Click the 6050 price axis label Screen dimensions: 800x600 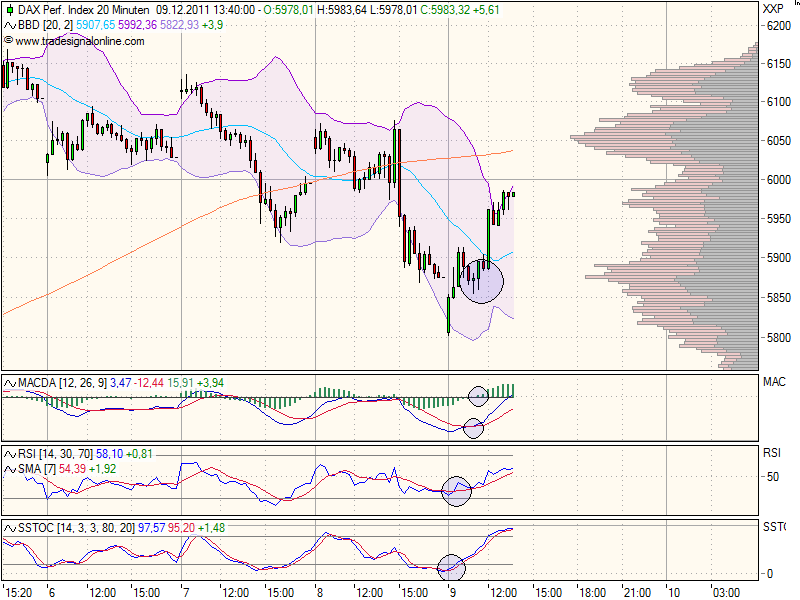(779, 140)
